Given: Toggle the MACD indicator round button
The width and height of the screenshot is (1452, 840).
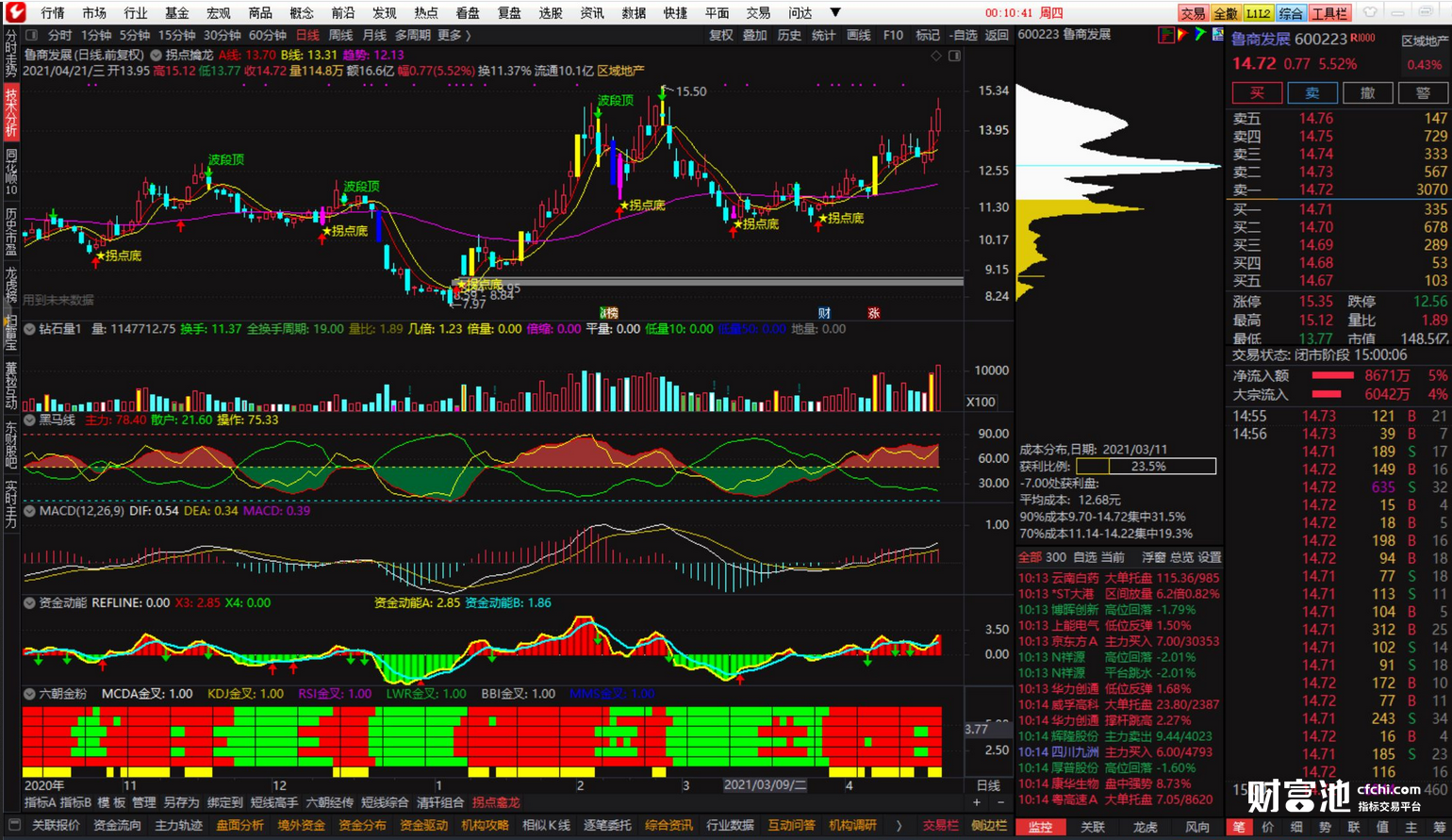Looking at the screenshot, I should 30,510.
